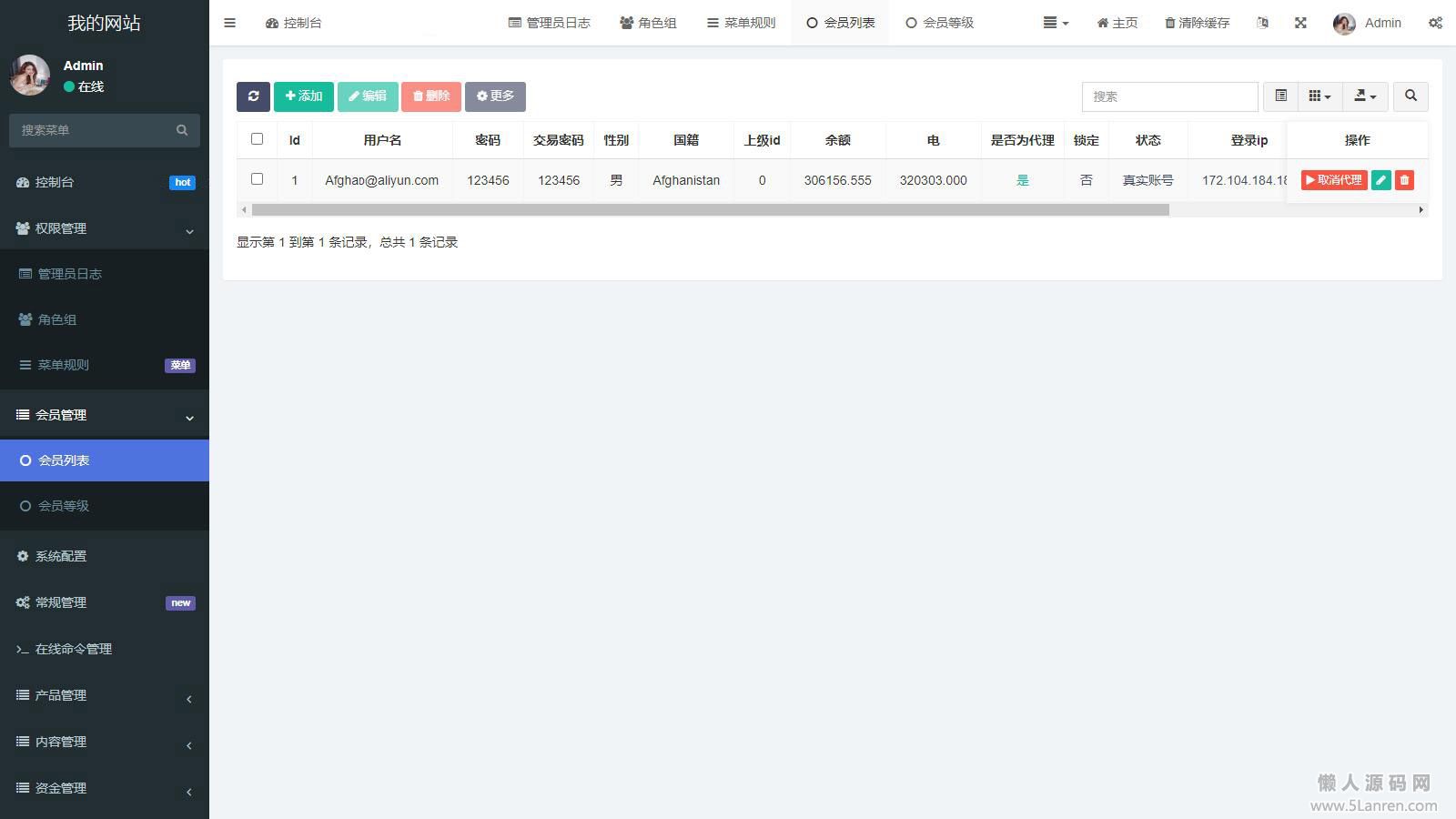Tick the checkbox for row Id 1
Viewport: 1456px width, 819px height.
point(257,179)
